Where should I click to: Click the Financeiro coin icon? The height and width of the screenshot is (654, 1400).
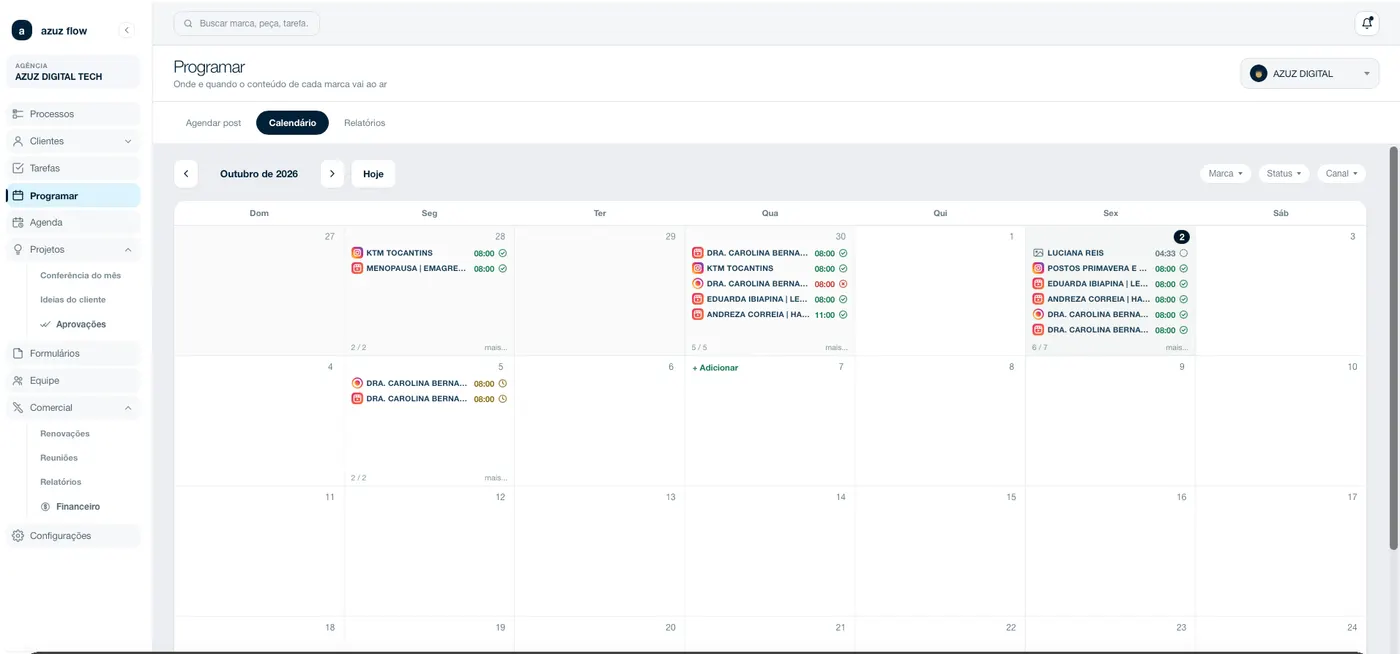(45, 507)
